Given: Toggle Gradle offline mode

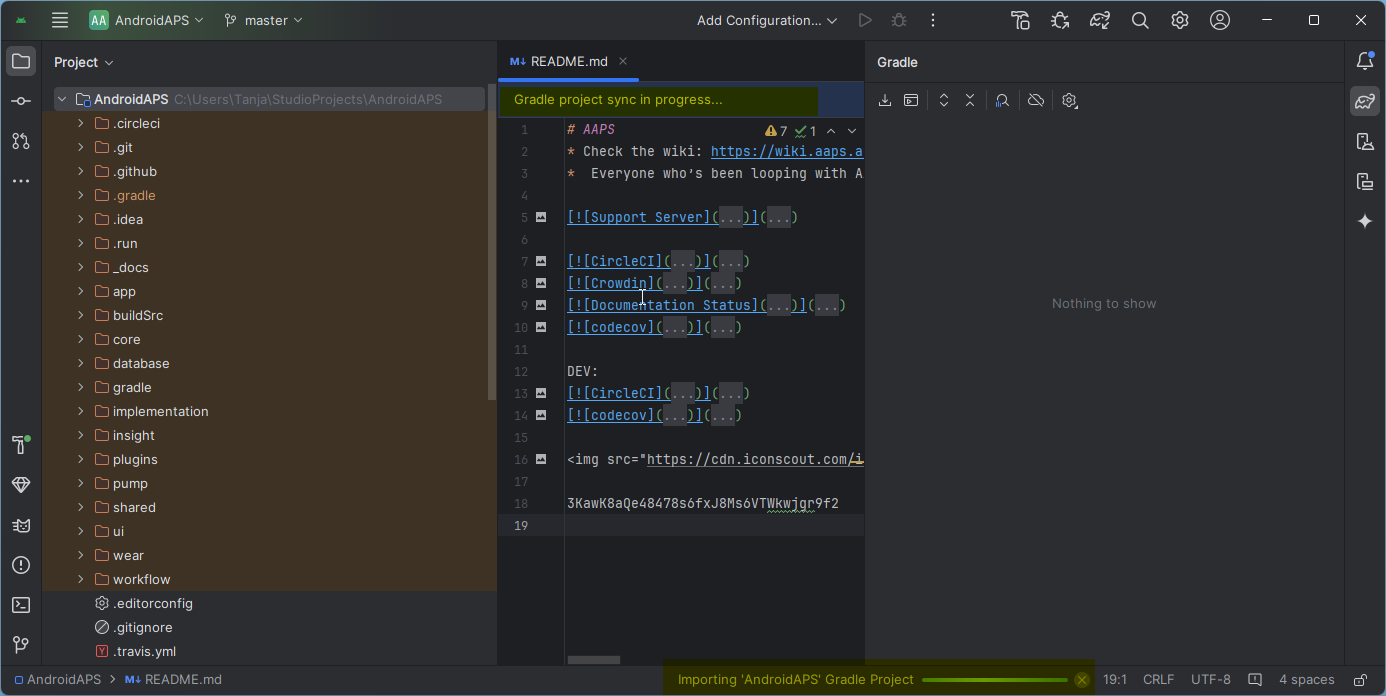Looking at the screenshot, I should tap(1036, 100).
